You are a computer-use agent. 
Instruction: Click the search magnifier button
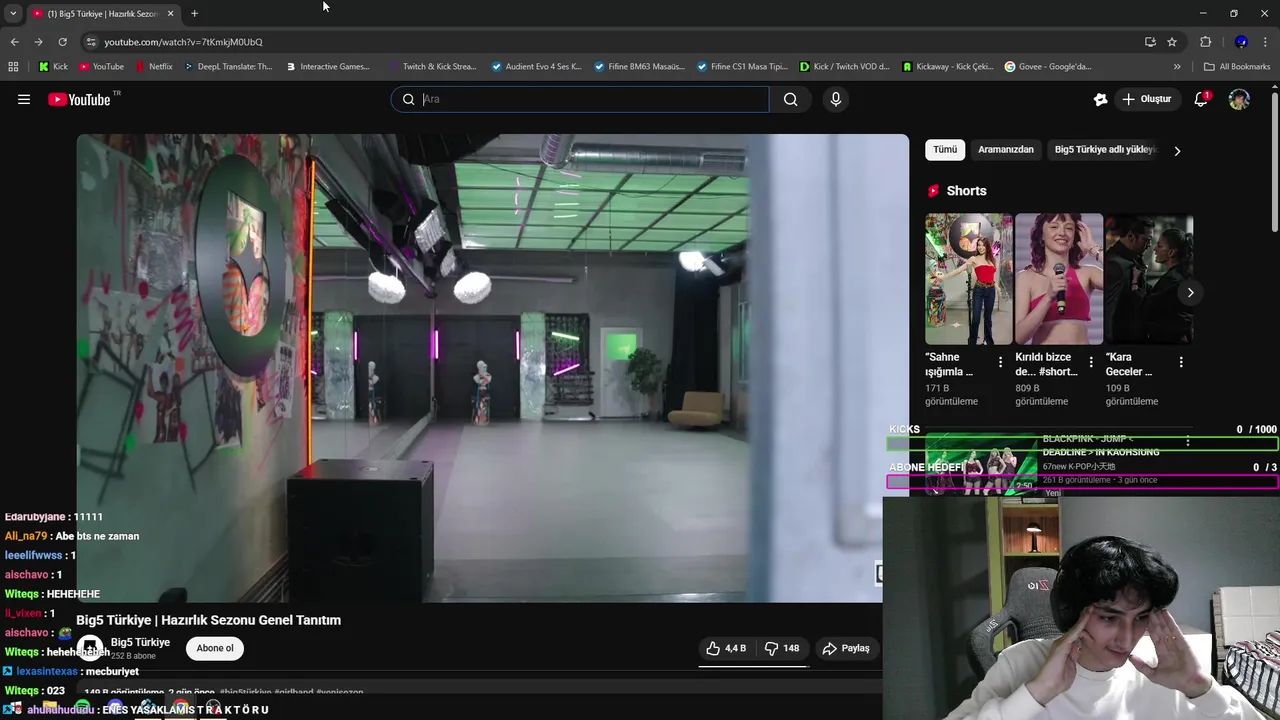pyautogui.click(x=790, y=99)
